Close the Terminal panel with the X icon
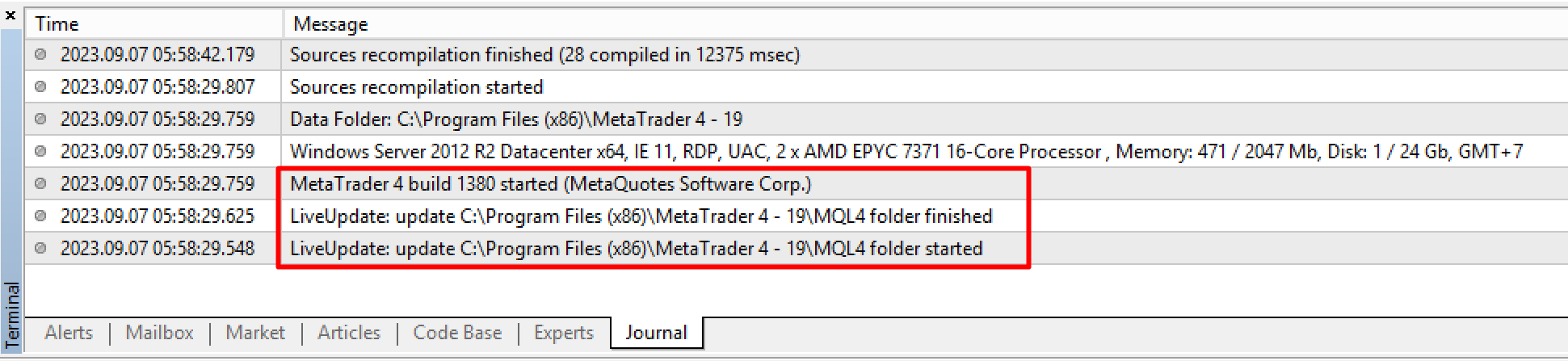Image resolution: width=1568 pixels, height=361 pixels. click(11, 15)
